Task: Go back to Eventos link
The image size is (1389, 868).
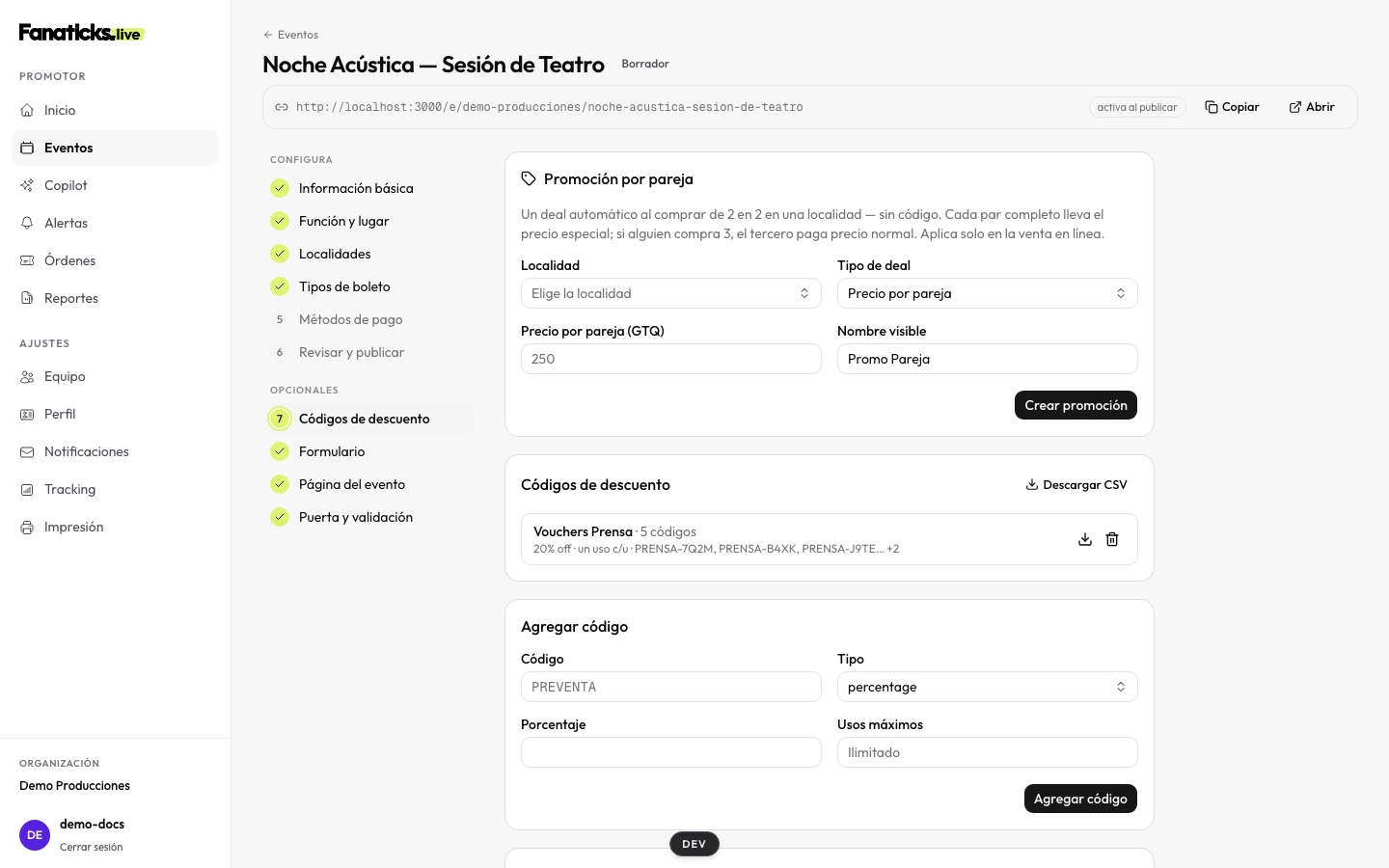Action: click(290, 35)
